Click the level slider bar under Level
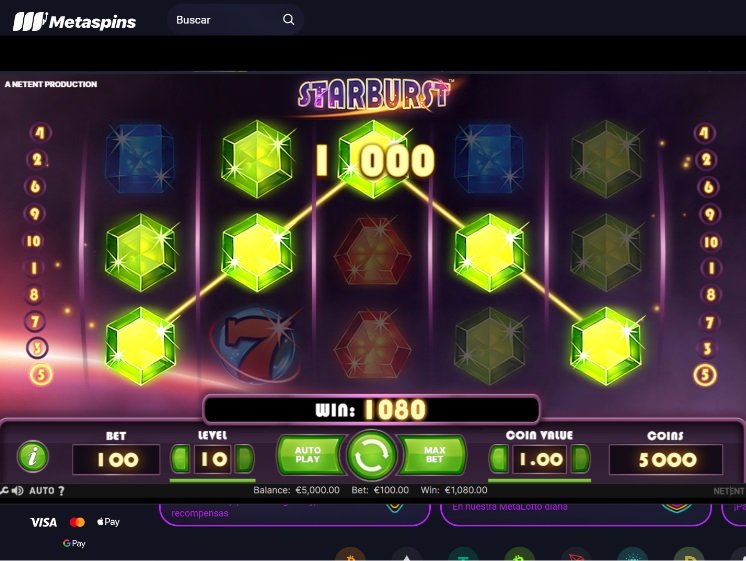The width and height of the screenshot is (746, 561). pyautogui.click(x=213, y=480)
